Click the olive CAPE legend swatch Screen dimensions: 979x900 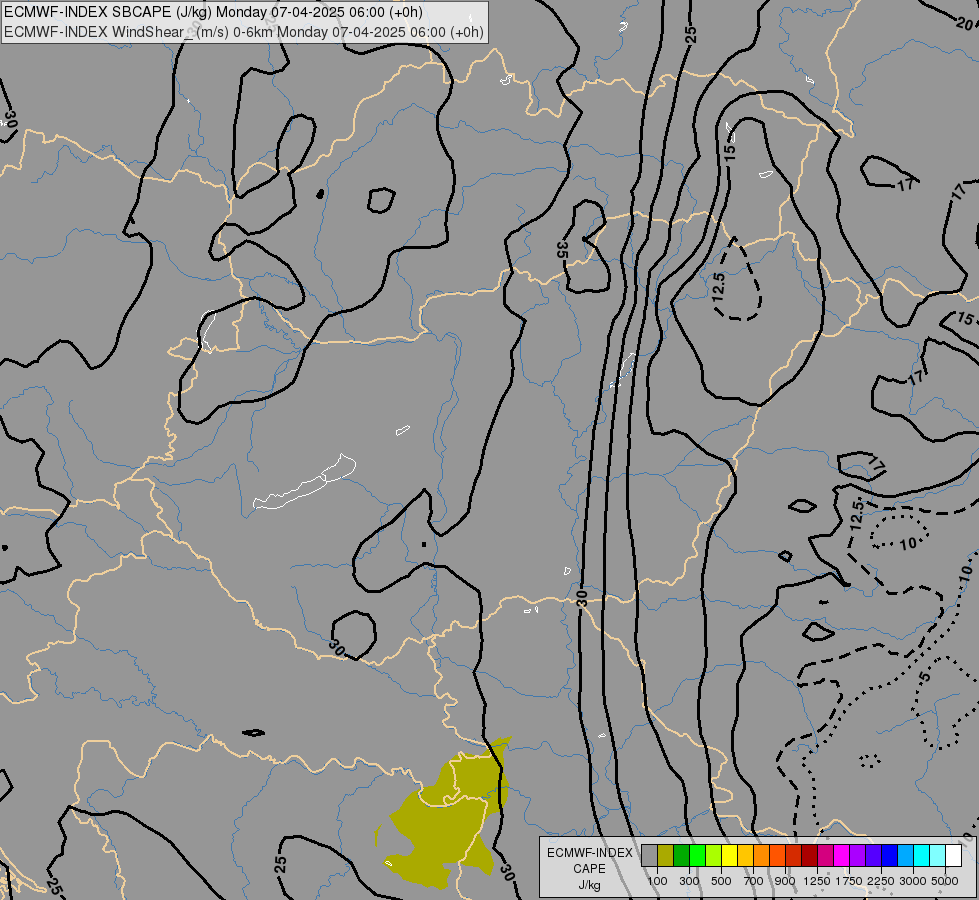coord(666,855)
